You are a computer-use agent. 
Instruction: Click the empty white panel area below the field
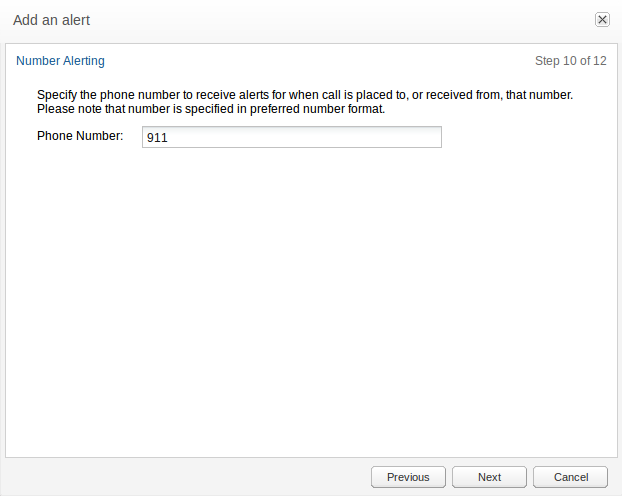coord(311,302)
